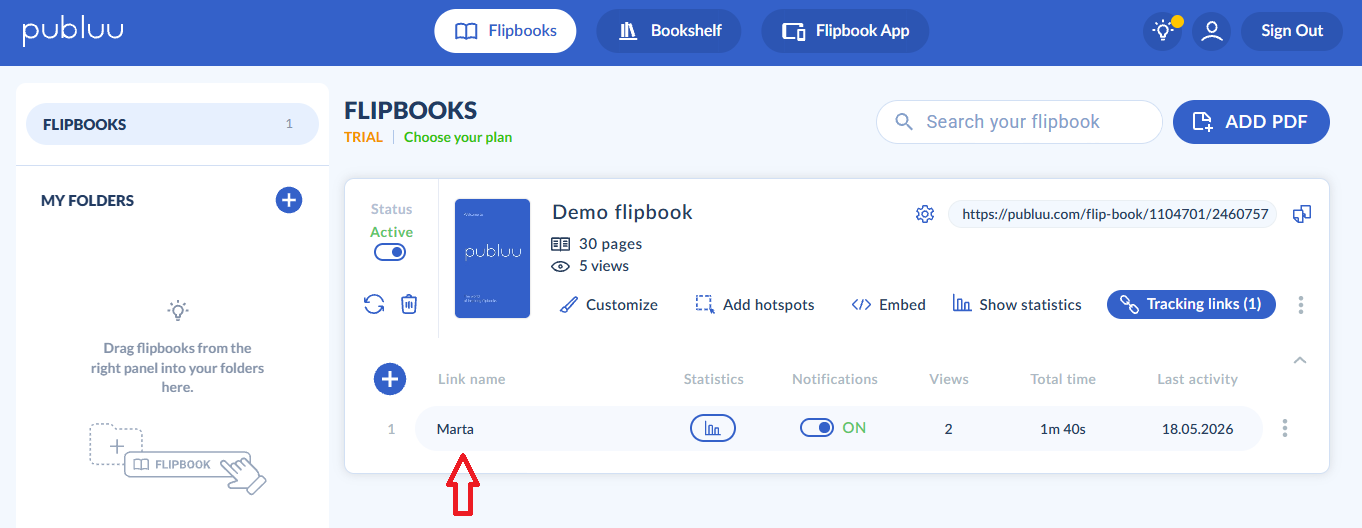Viewport: 1362px width, 528px height.
Task: Open the Demo flipbook title
Action: point(622,212)
